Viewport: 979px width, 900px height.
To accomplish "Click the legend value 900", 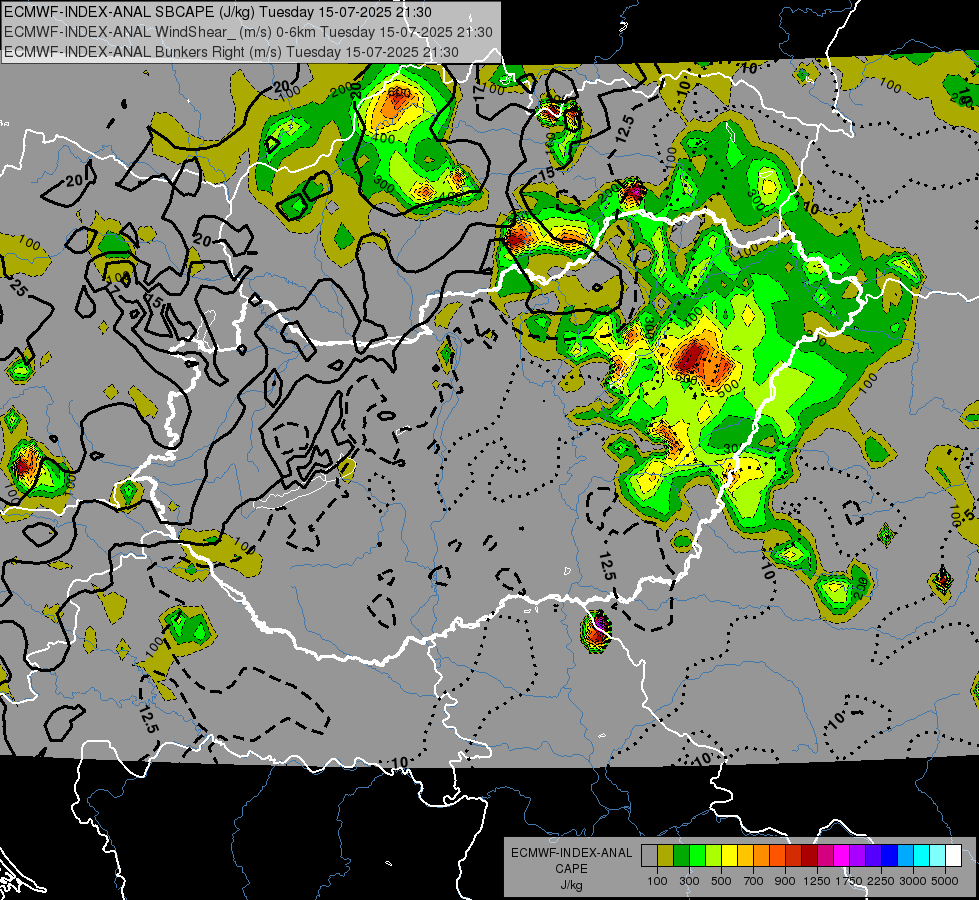I will point(785,881).
